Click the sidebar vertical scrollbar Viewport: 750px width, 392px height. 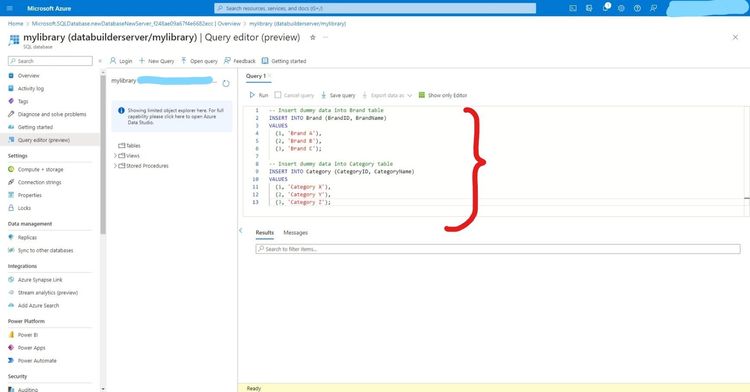103,154
